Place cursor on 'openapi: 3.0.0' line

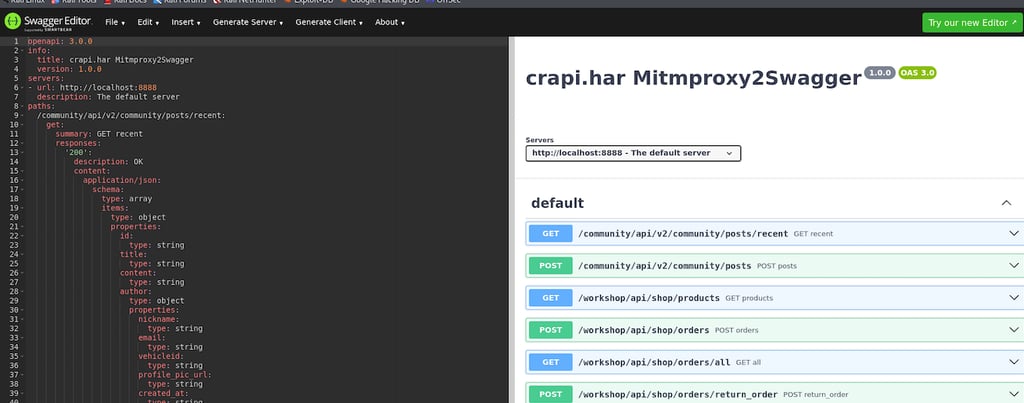tap(60, 41)
